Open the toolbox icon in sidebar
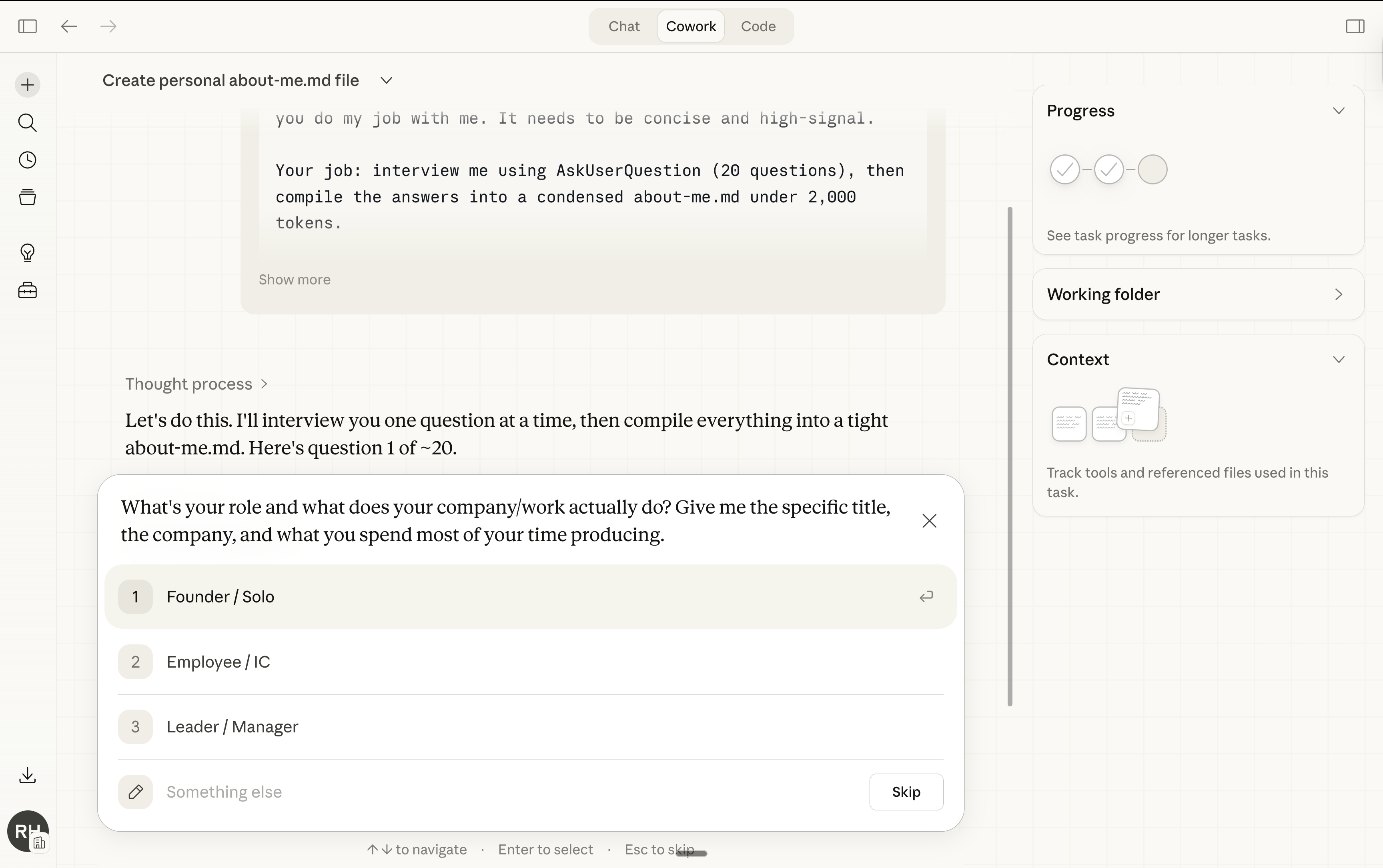This screenshot has height=868, width=1383. click(27, 290)
